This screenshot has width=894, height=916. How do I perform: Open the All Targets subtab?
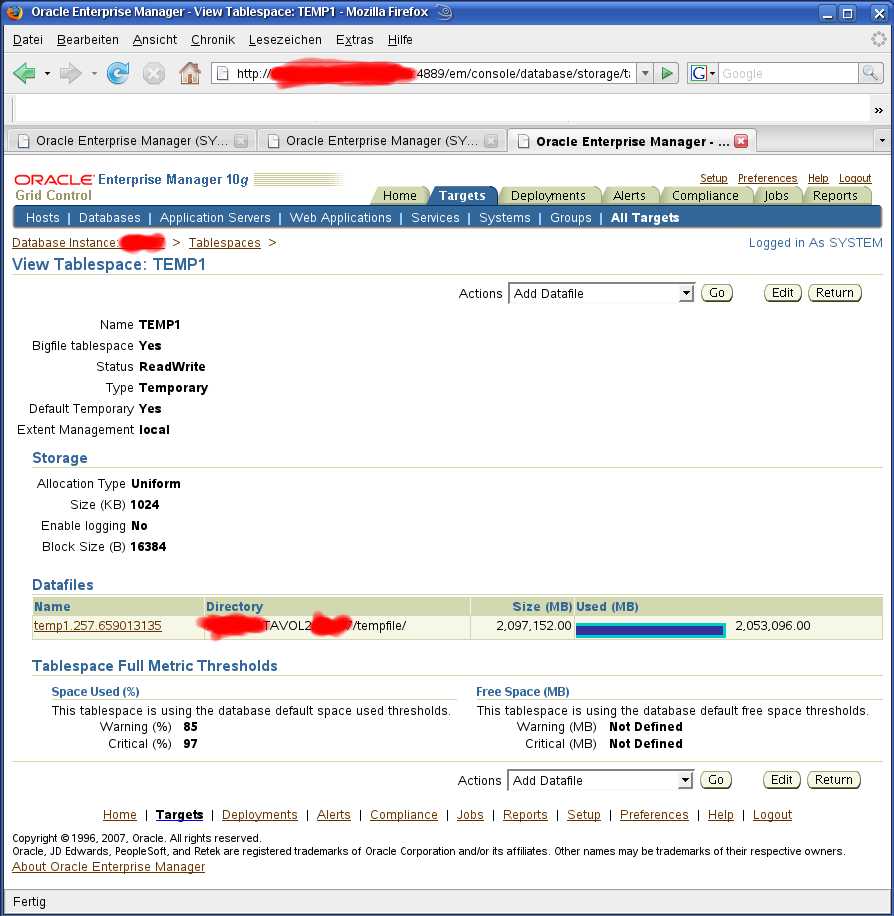click(x=645, y=218)
